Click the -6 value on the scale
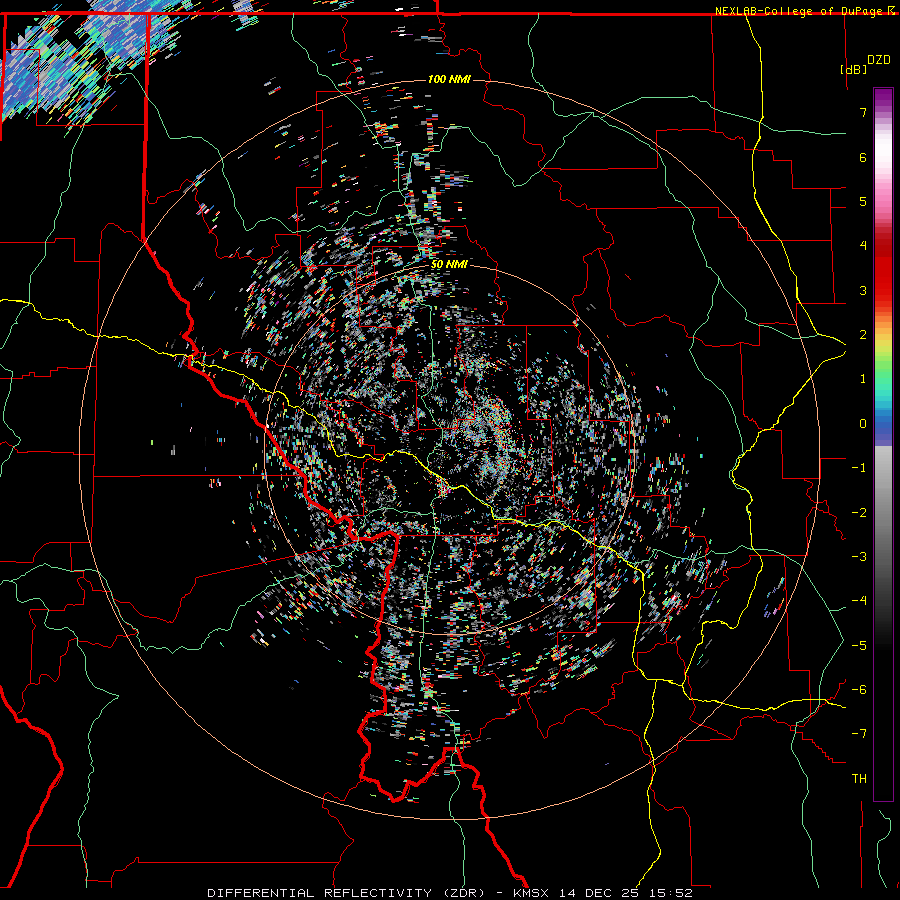Image resolution: width=900 pixels, height=900 pixels. click(859, 690)
